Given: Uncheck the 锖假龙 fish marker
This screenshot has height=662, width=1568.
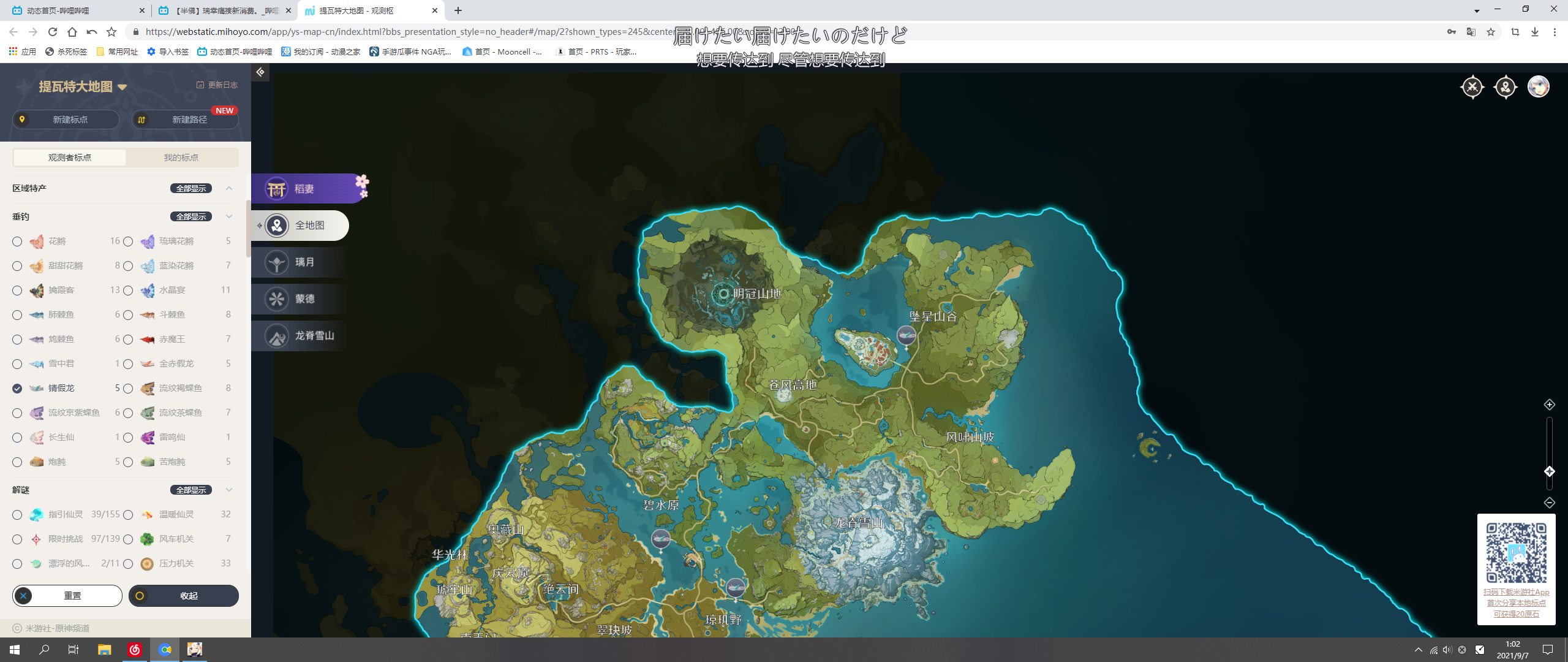Looking at the screenshot, I should [x=17, y=389].
